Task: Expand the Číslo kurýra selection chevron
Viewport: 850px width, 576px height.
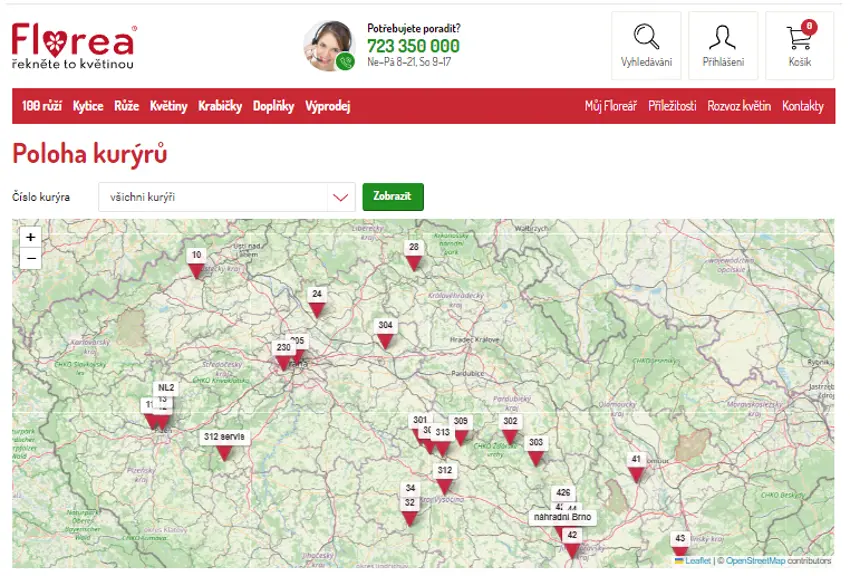Action: coord(340,197)
